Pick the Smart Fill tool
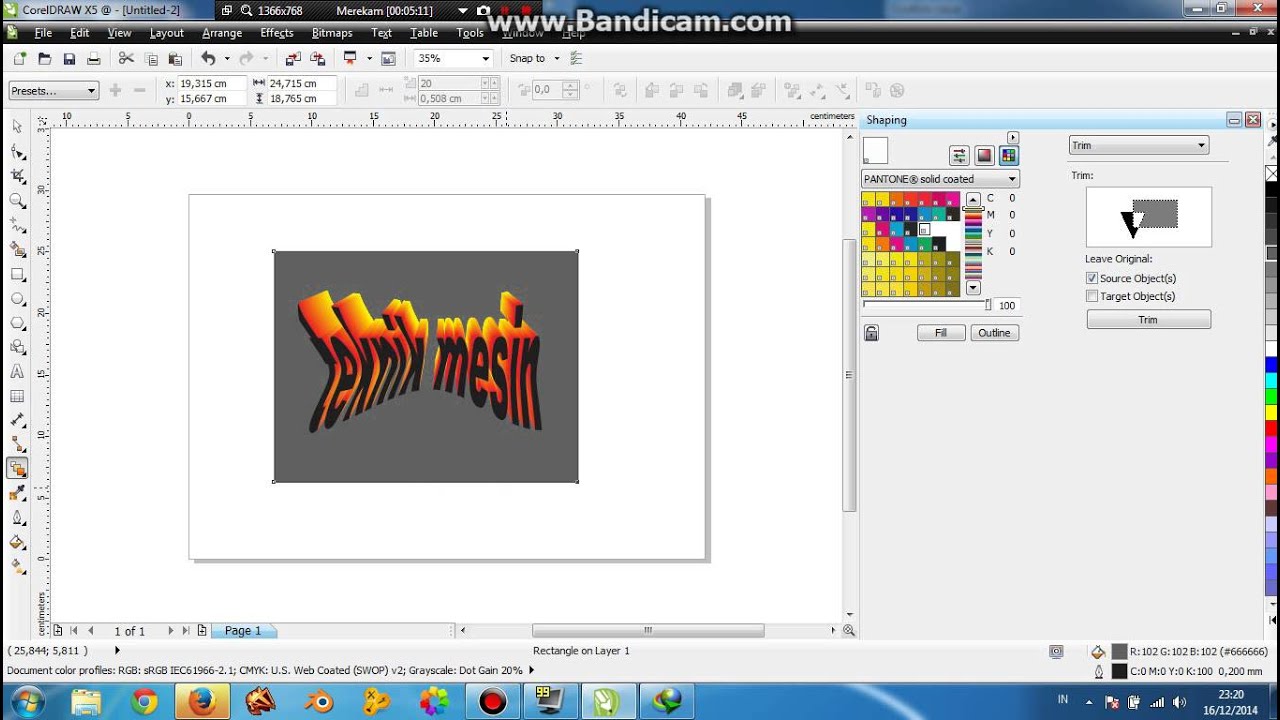Image resolution: width=1280 pixels, height=720 pixels. tap(17, 249)
